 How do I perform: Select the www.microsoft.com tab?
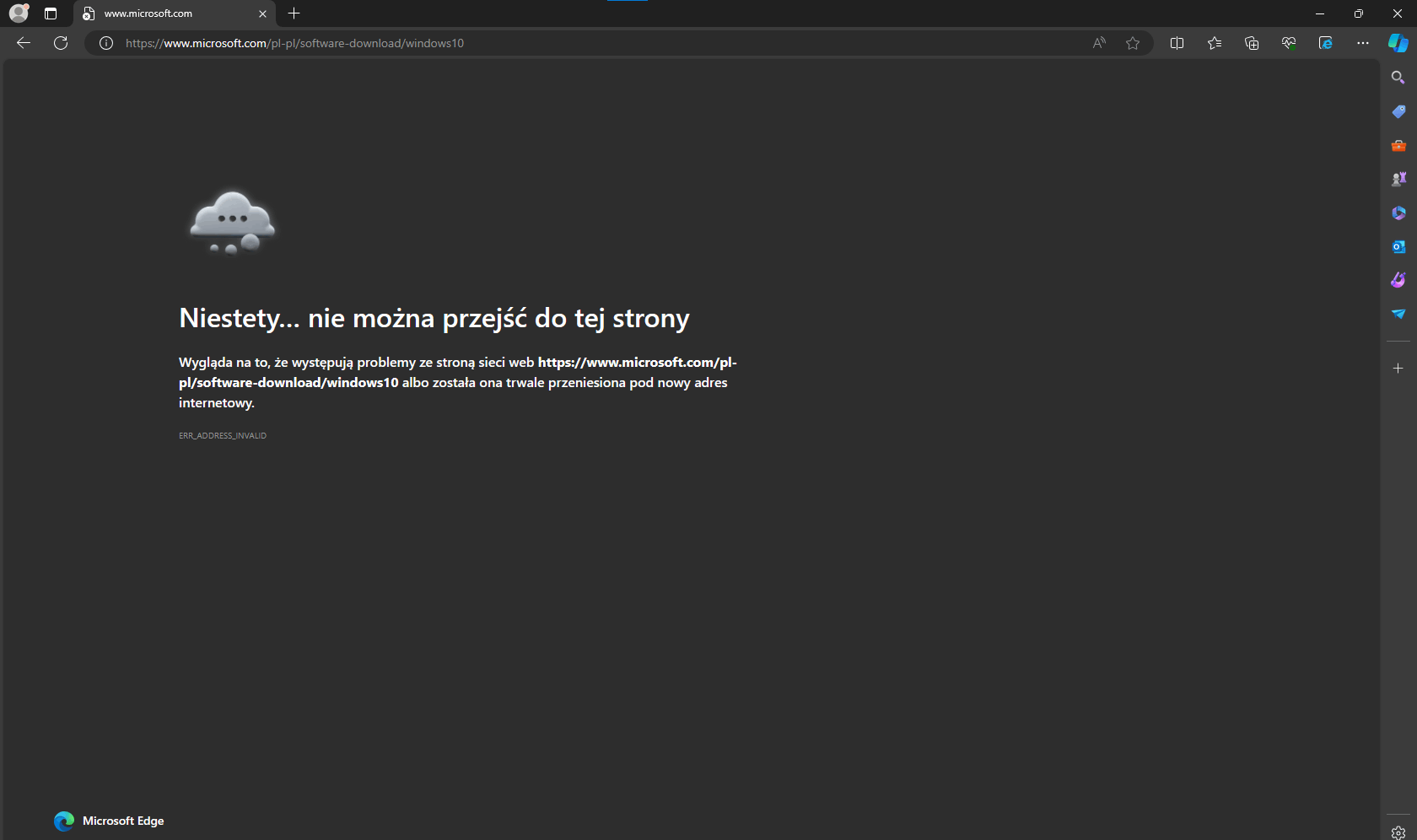coord(175,13)
